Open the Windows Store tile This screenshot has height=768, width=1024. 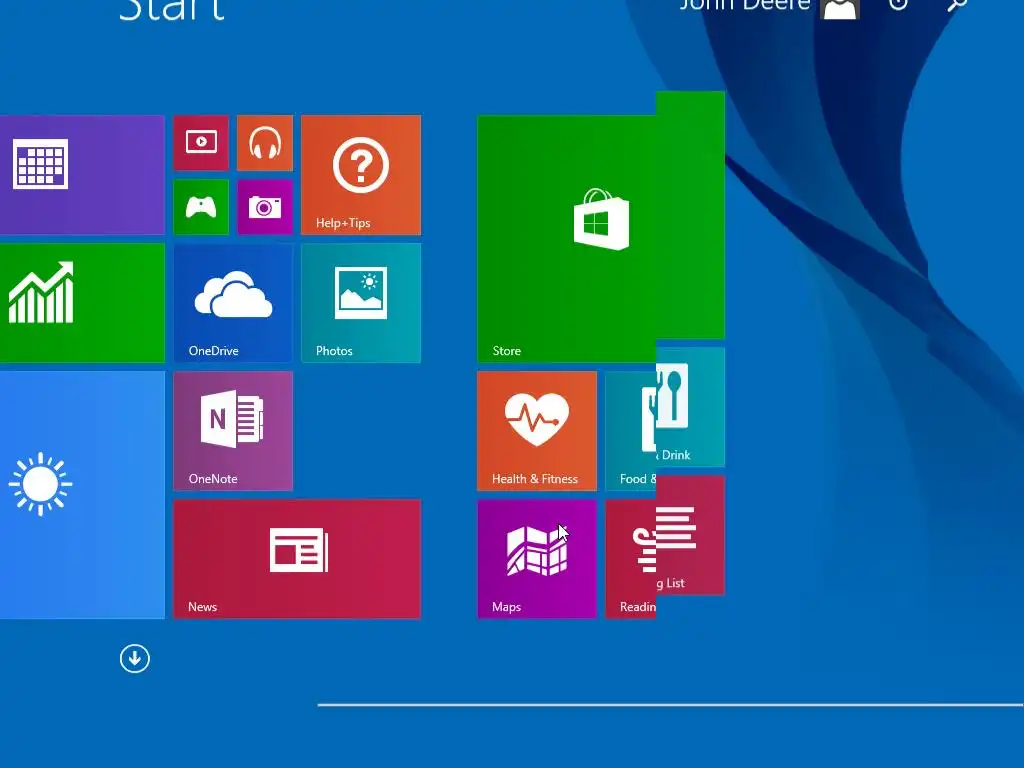[x=601, y=227]
